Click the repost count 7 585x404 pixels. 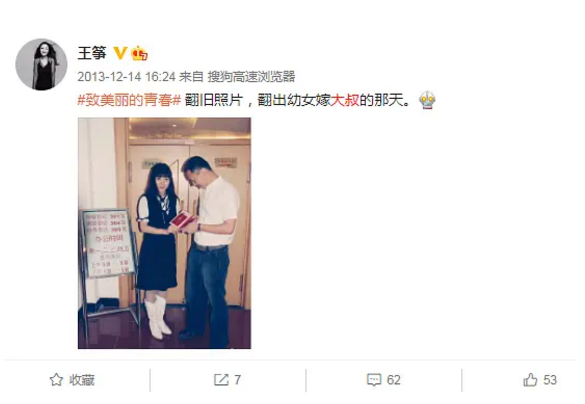point(237,380)
